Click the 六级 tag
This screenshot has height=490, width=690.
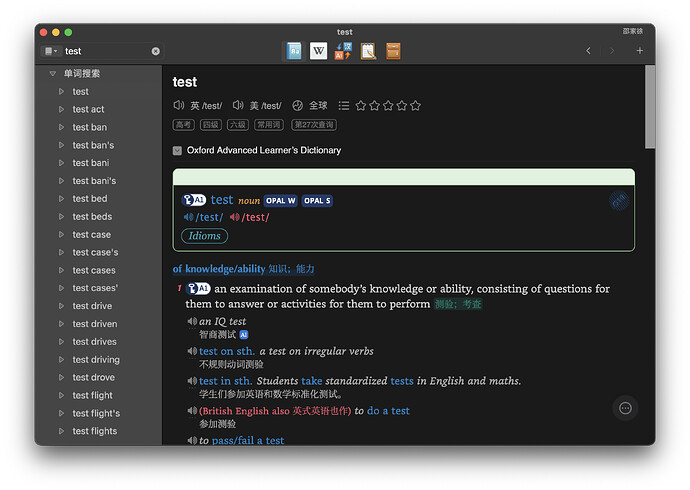[238, 125]
